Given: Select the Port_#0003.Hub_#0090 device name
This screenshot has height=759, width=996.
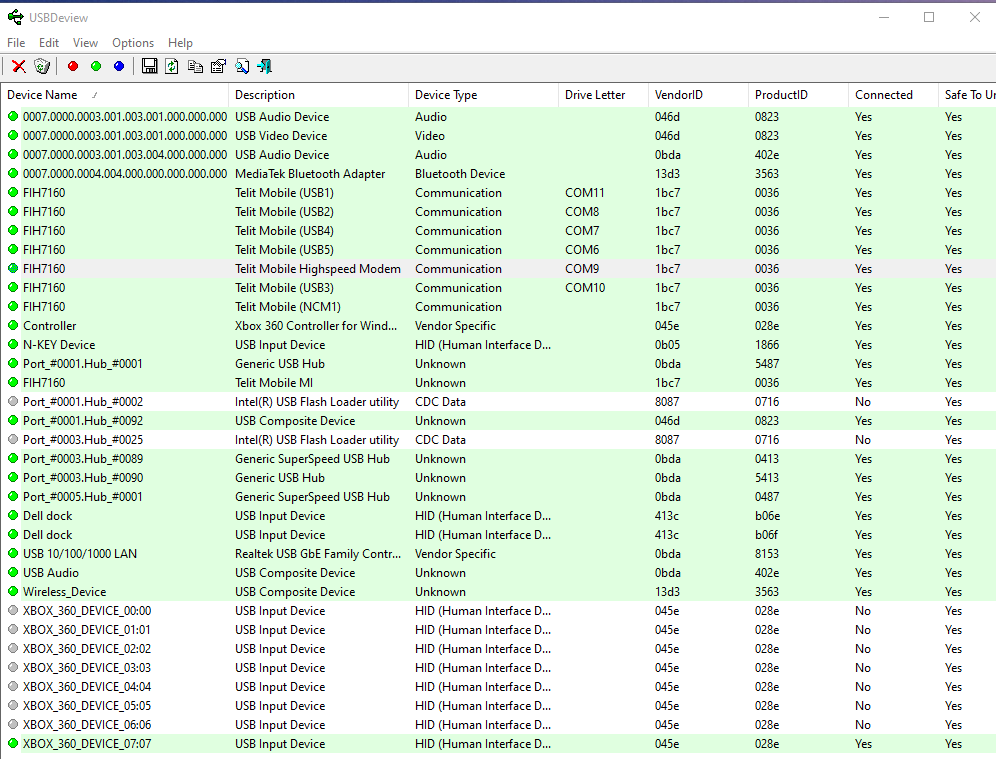Looking at the screenshot, I should click(x=83, y=478).
